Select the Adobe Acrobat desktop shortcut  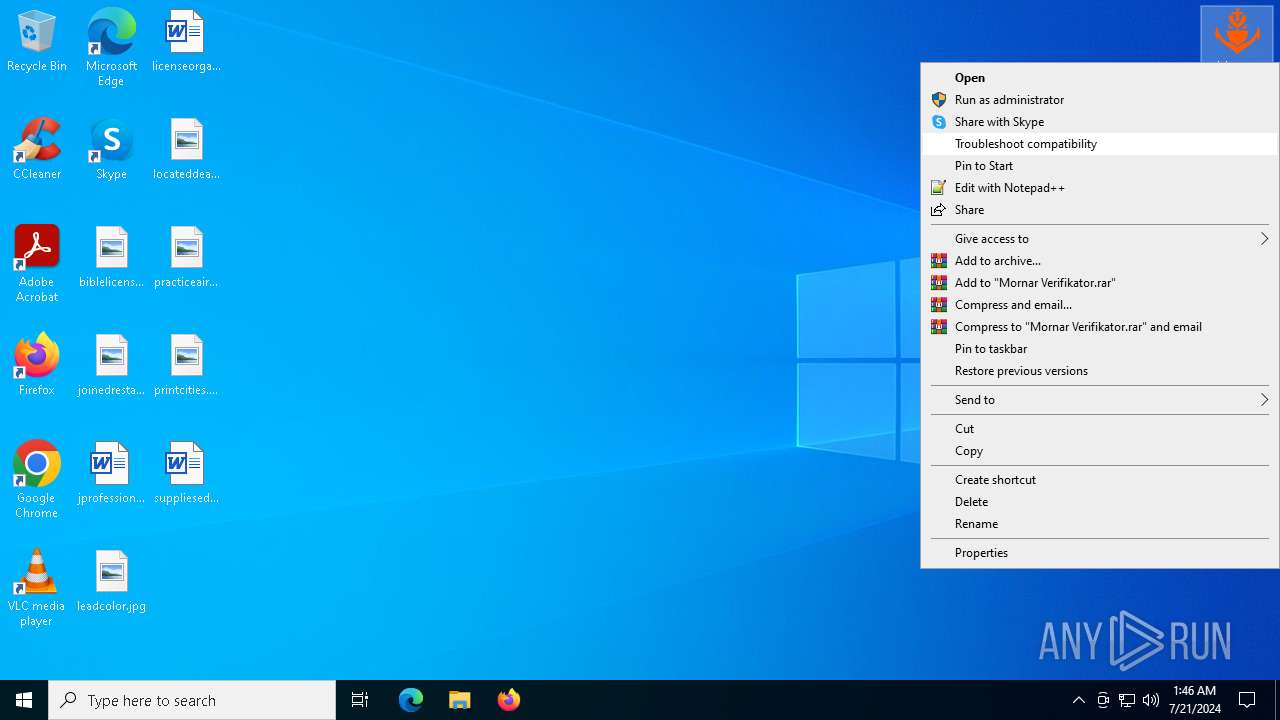coord(37,263)
